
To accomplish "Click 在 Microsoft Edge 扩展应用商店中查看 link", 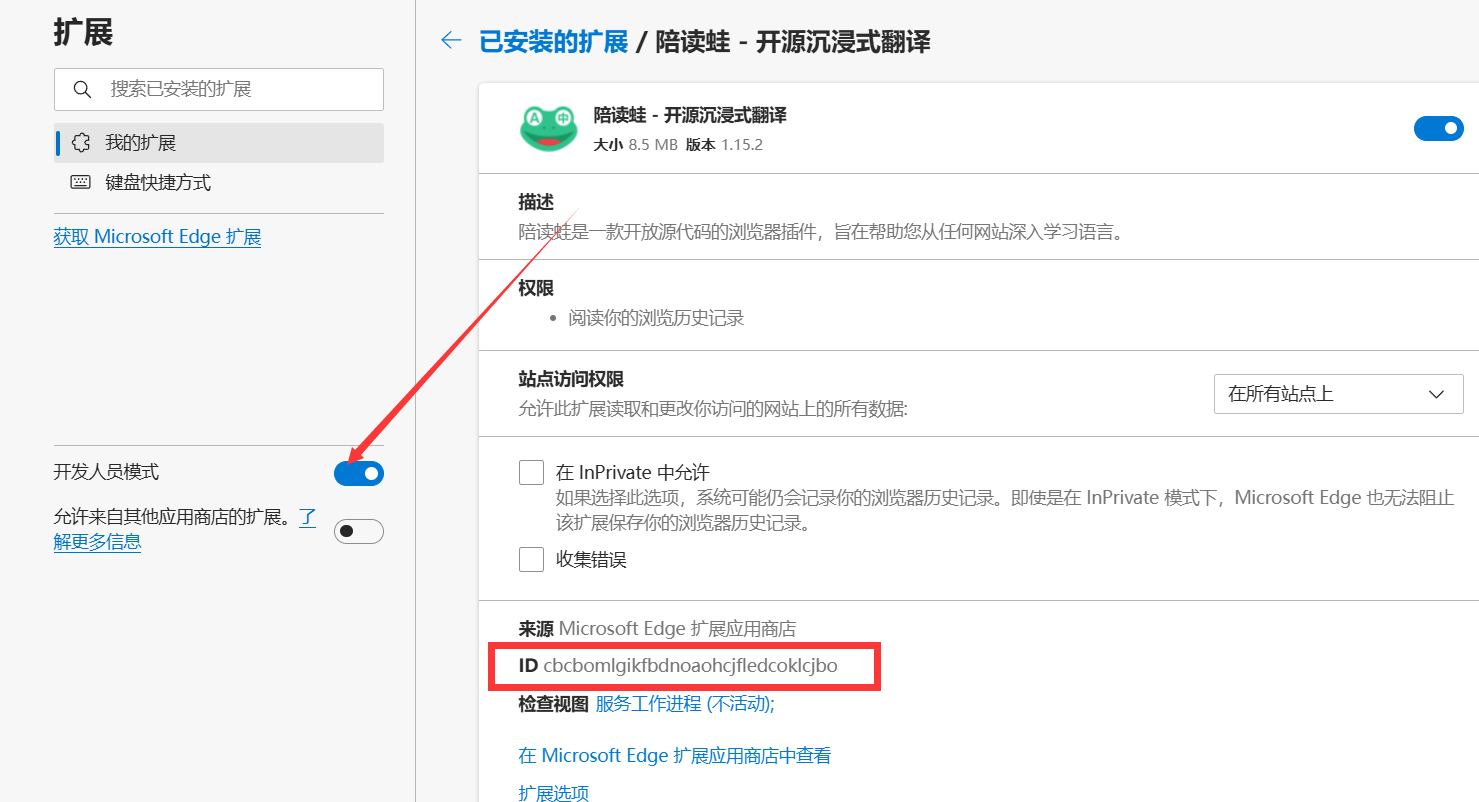I will pyautogui.click(x=675, y=755).
